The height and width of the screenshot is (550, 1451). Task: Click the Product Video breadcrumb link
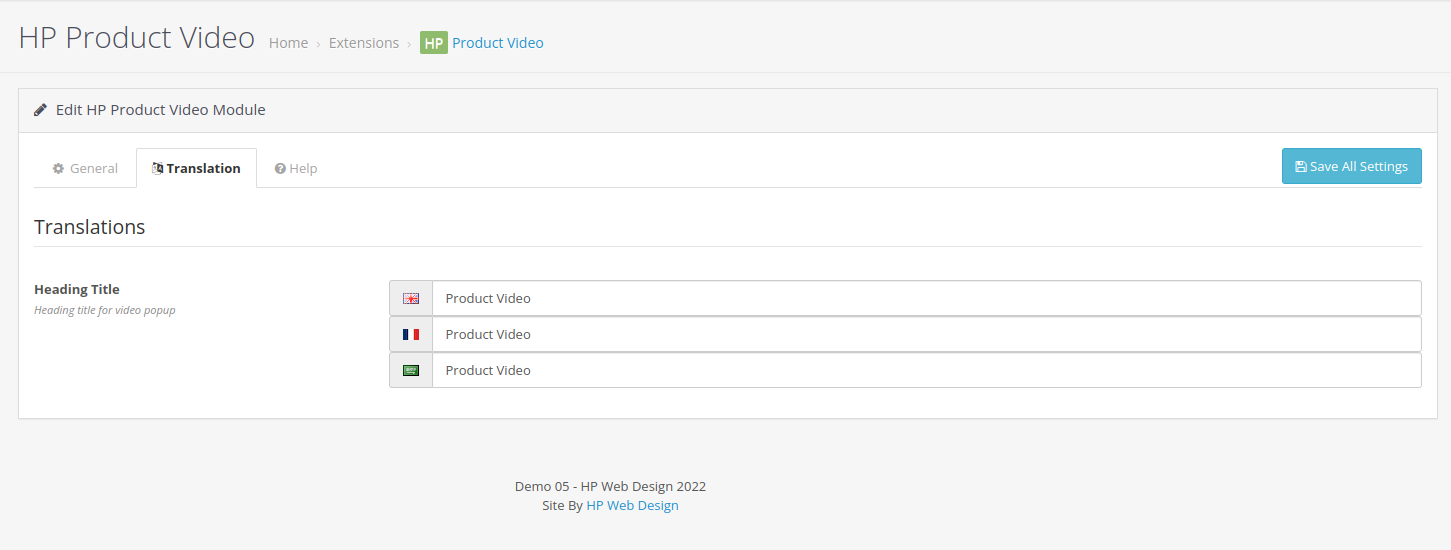click(x=498, y=43)
